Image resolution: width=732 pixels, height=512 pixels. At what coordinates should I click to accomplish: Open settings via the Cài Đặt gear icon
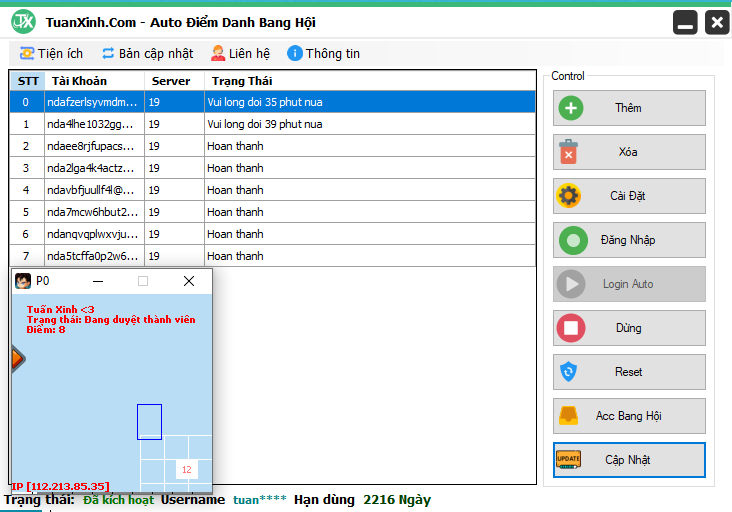click(x=569, y=196)
